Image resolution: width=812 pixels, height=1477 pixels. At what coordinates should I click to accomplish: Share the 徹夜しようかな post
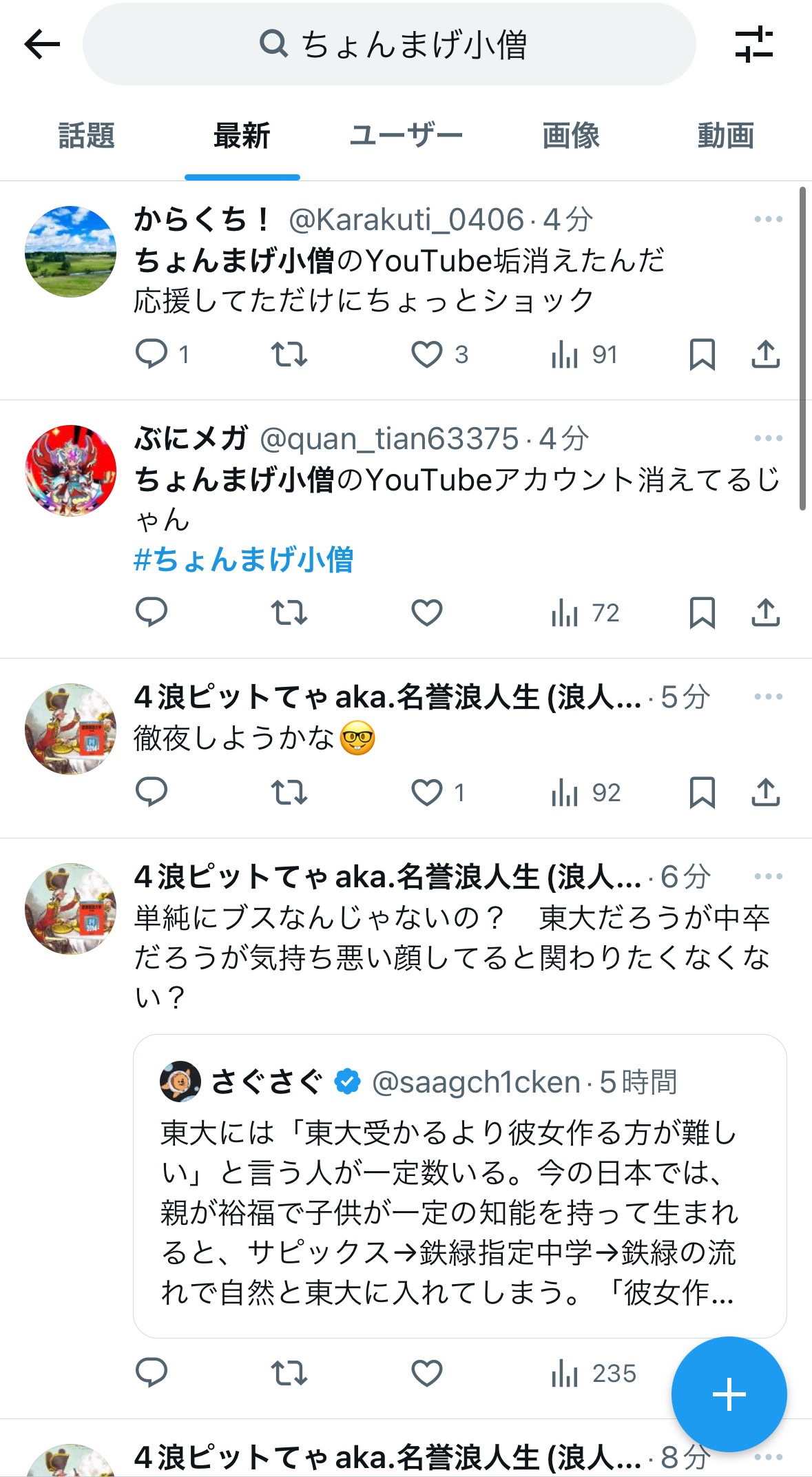[765, 792]
